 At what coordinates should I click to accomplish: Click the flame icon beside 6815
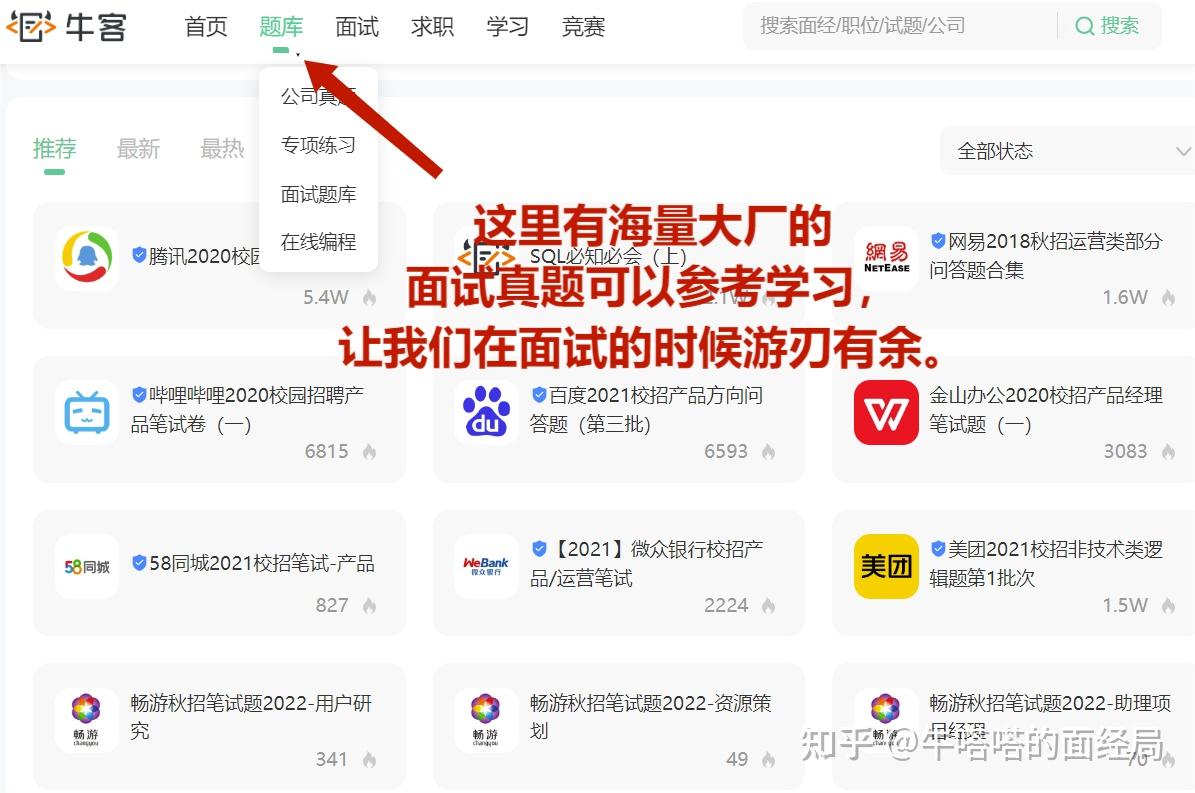(x=370, y=452)
